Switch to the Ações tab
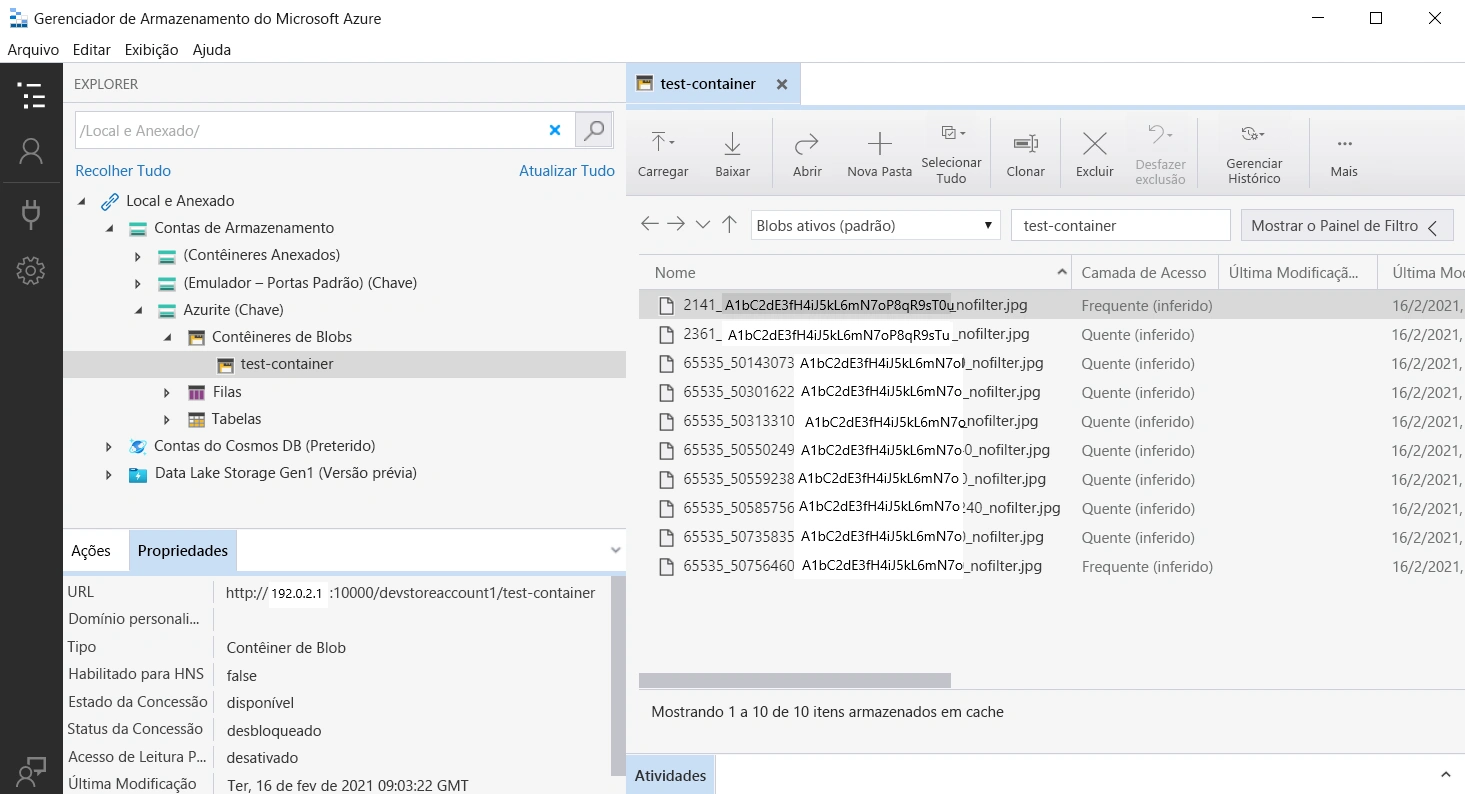 click(91, 551)
